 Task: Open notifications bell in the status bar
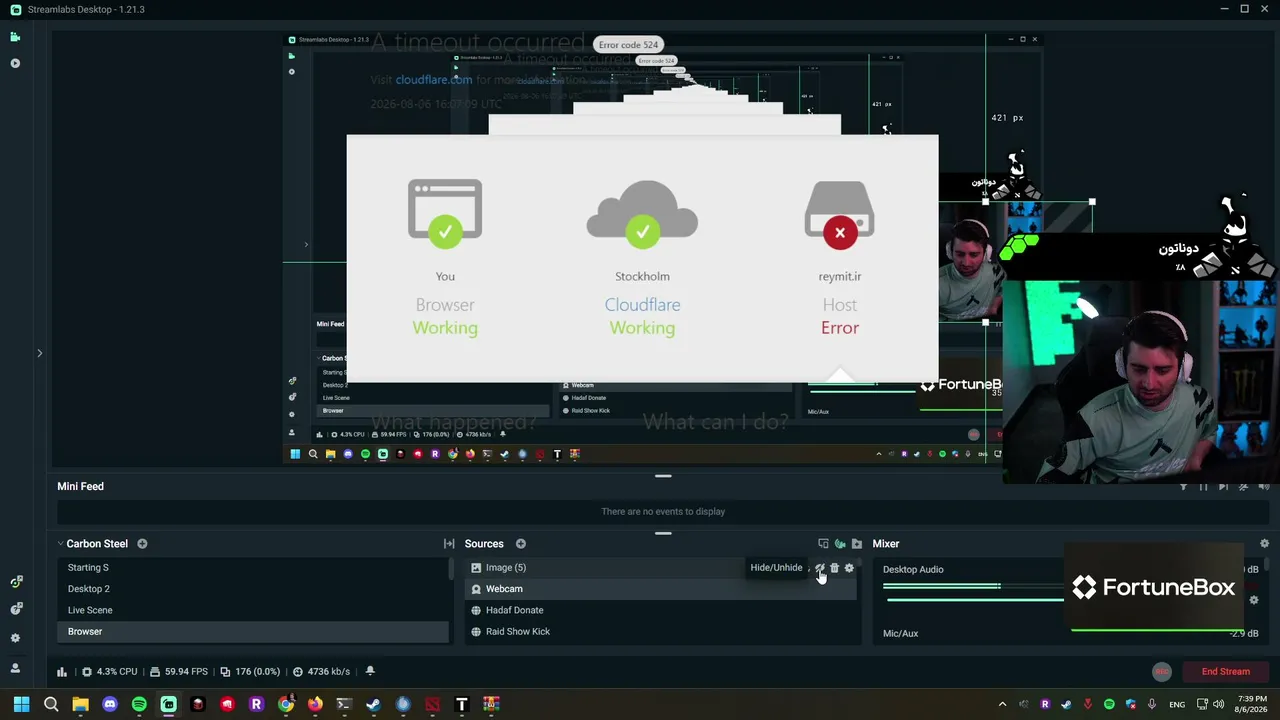click(370, 672)
